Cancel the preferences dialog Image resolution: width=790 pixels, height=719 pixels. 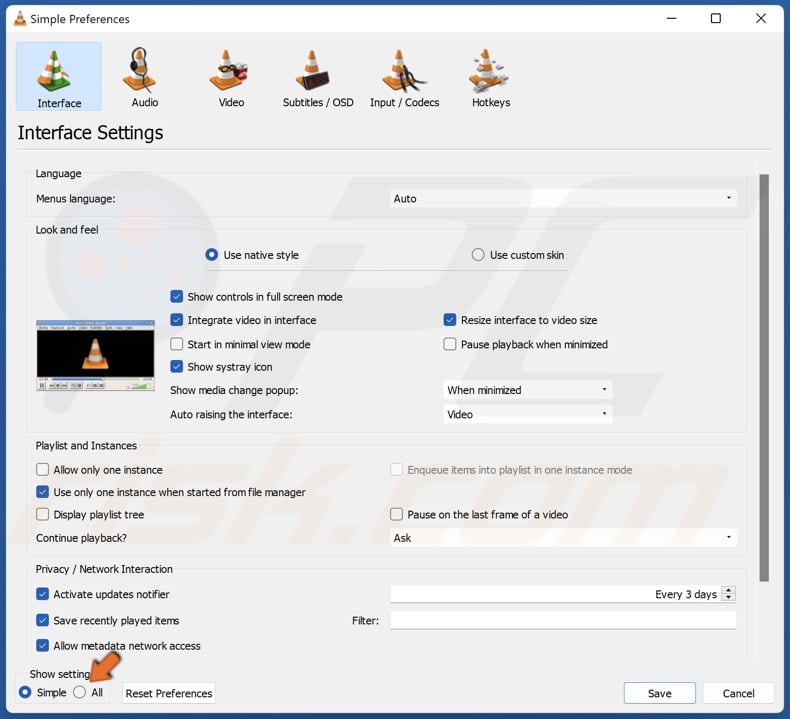(739, 693)
